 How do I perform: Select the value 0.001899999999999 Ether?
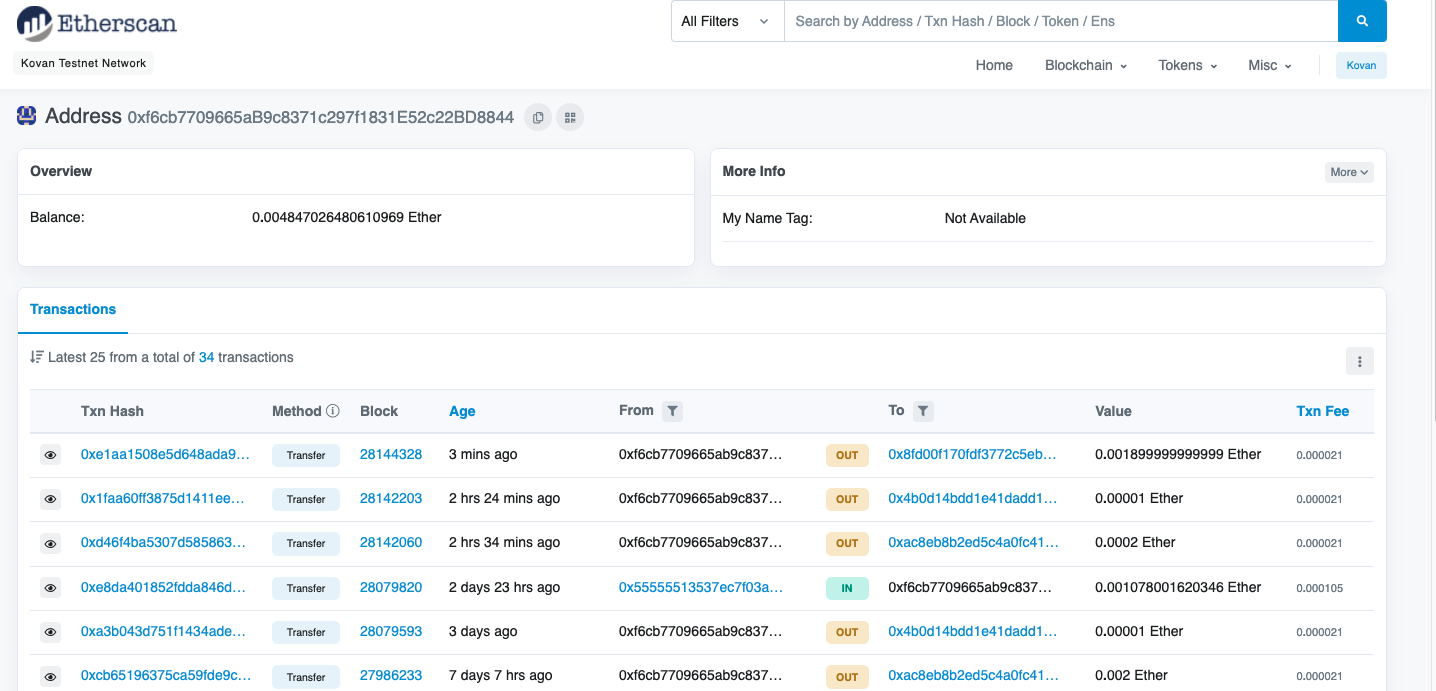coord(1178,454)
